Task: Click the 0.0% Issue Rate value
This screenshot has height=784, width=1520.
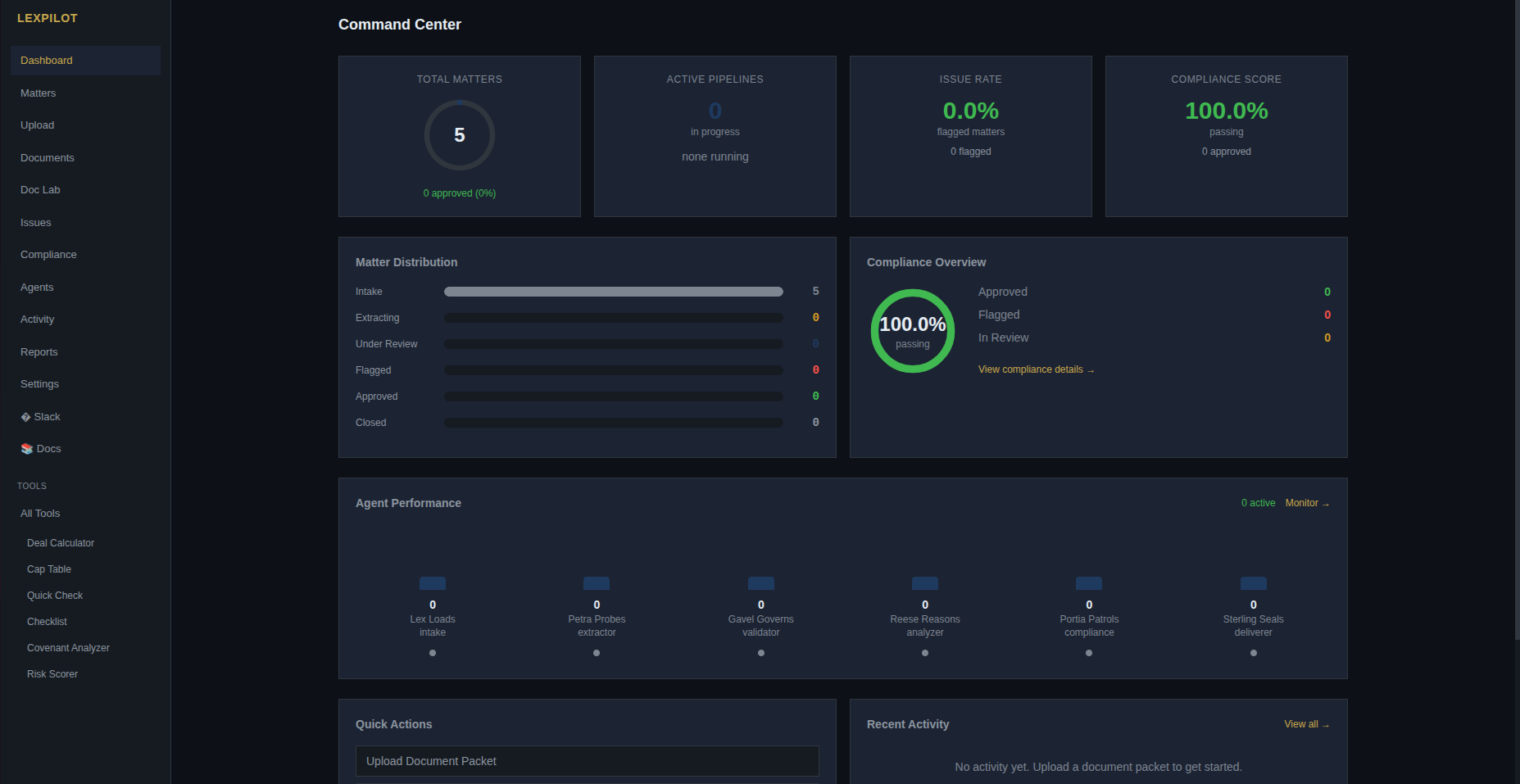Action: point(971,111)
